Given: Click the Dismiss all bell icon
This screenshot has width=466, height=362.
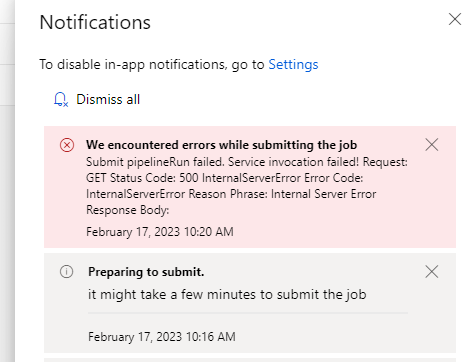Looking at the screenshot, I should click(61, 99).
